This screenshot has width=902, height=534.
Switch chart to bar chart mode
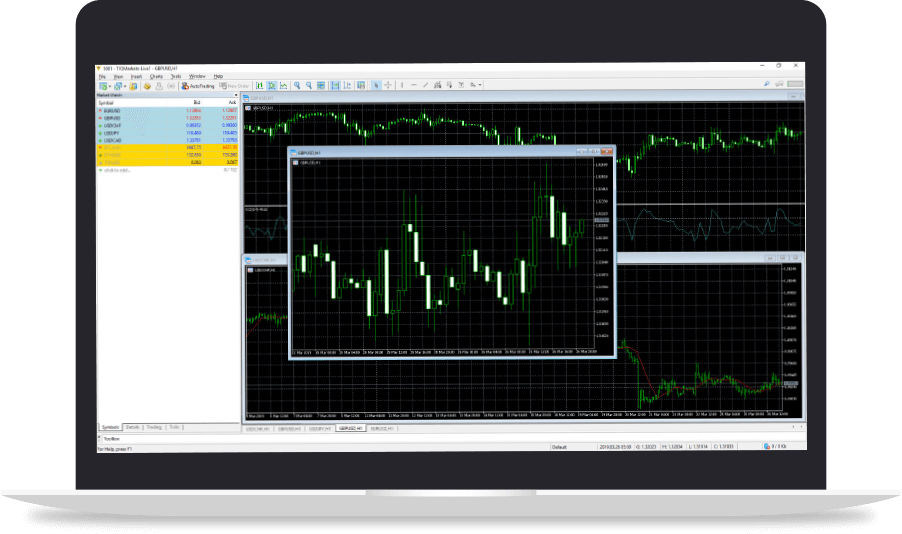click(x=260, y=86)
